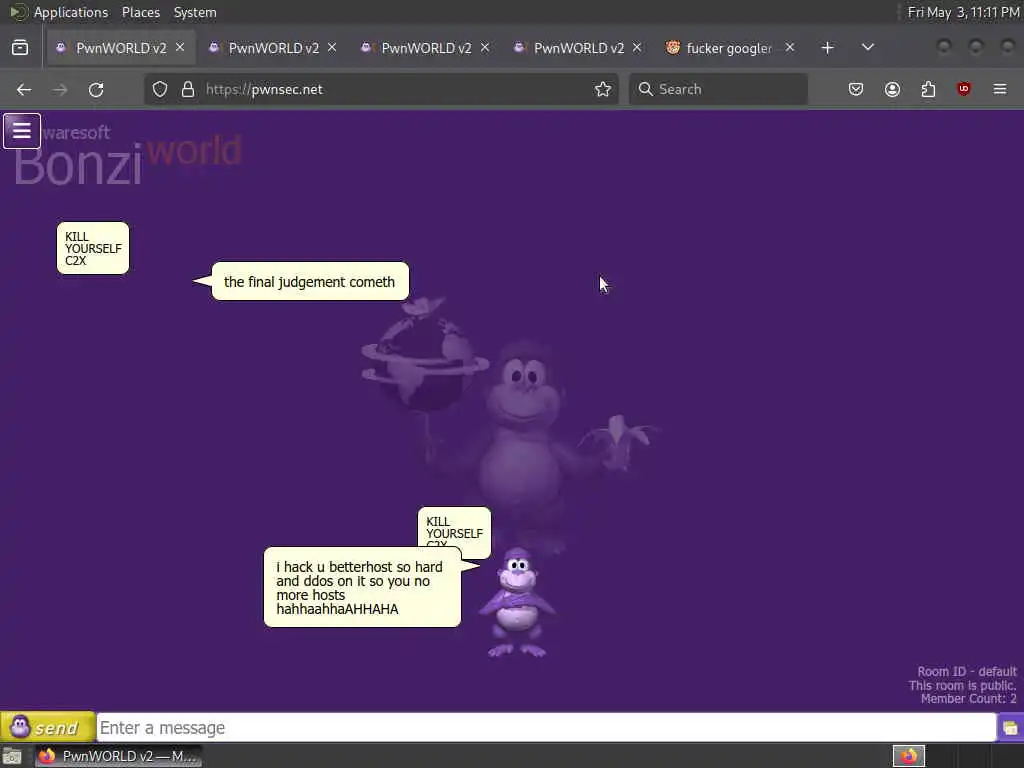Click the final judgement cometh speech bubble
The width and height of the screenshot is (1024, 768).
coord(309,281)
